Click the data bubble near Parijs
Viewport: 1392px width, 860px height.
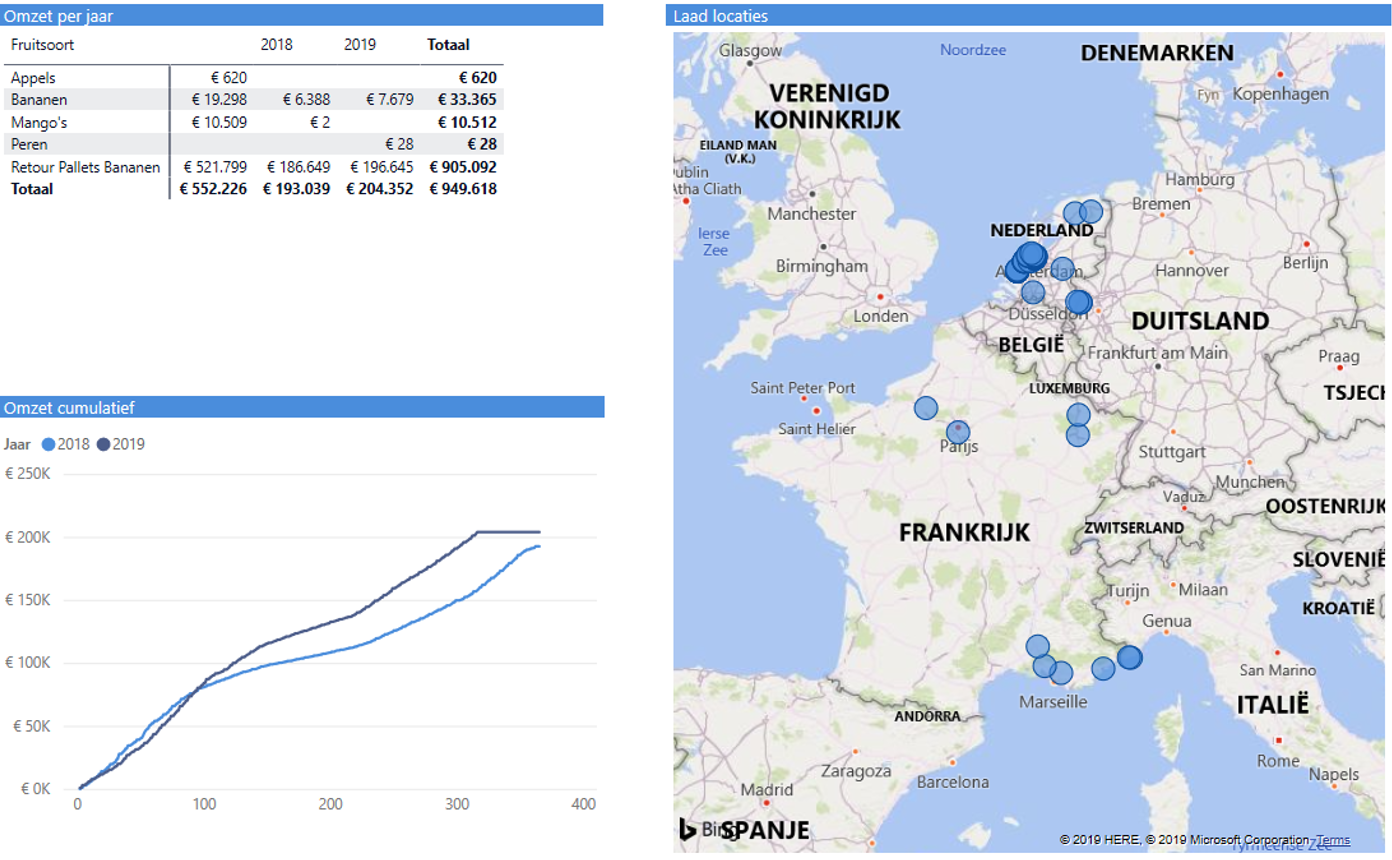[957, 431]
